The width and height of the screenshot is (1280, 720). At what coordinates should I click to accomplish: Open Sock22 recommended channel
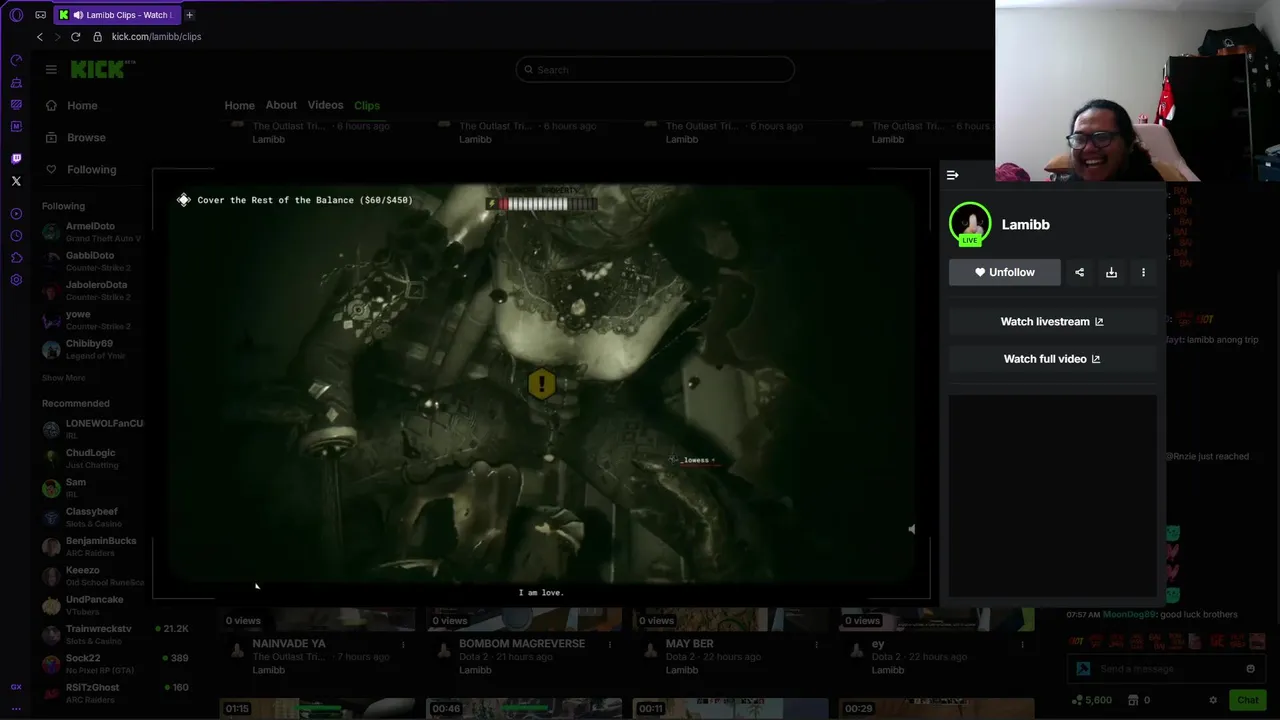(115, 664)
